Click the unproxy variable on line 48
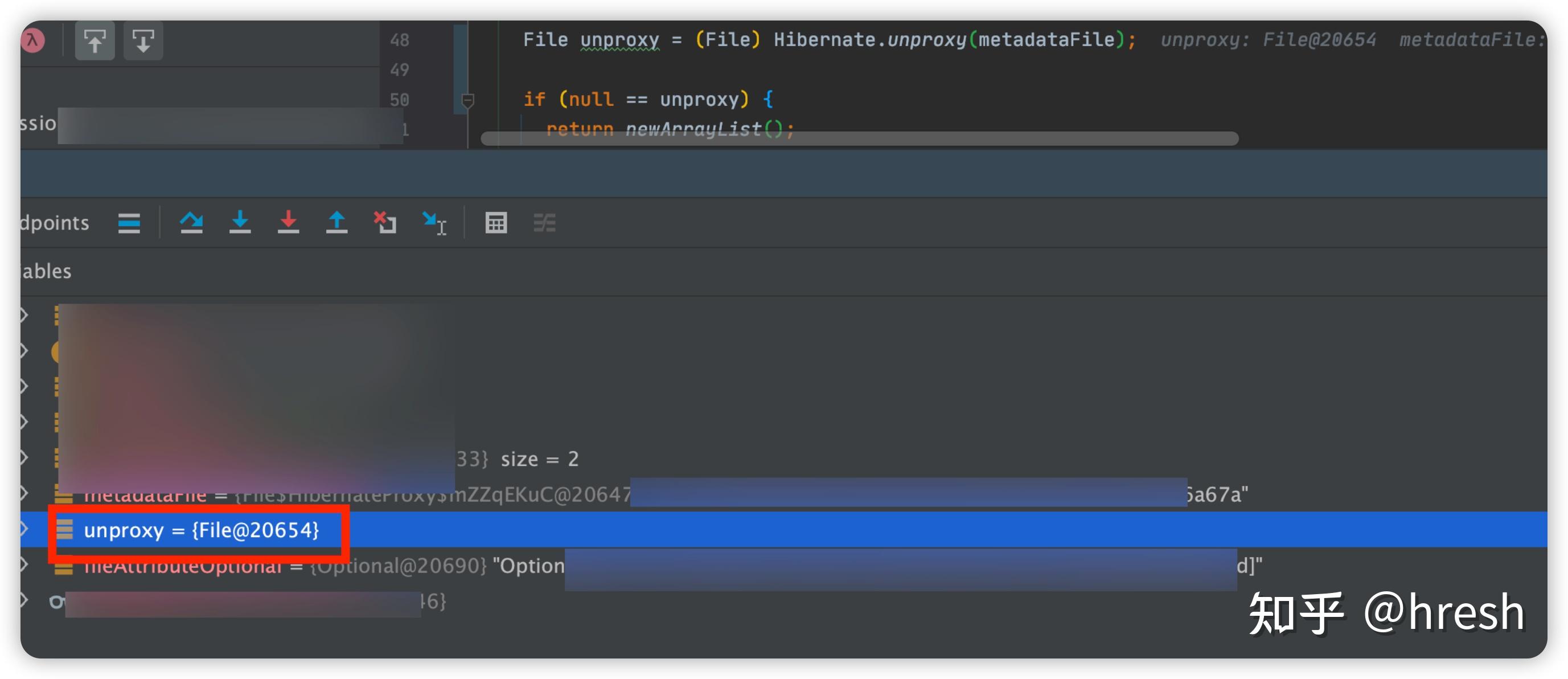The height and width of the screenshot is (679, 1568). [619, 39]
